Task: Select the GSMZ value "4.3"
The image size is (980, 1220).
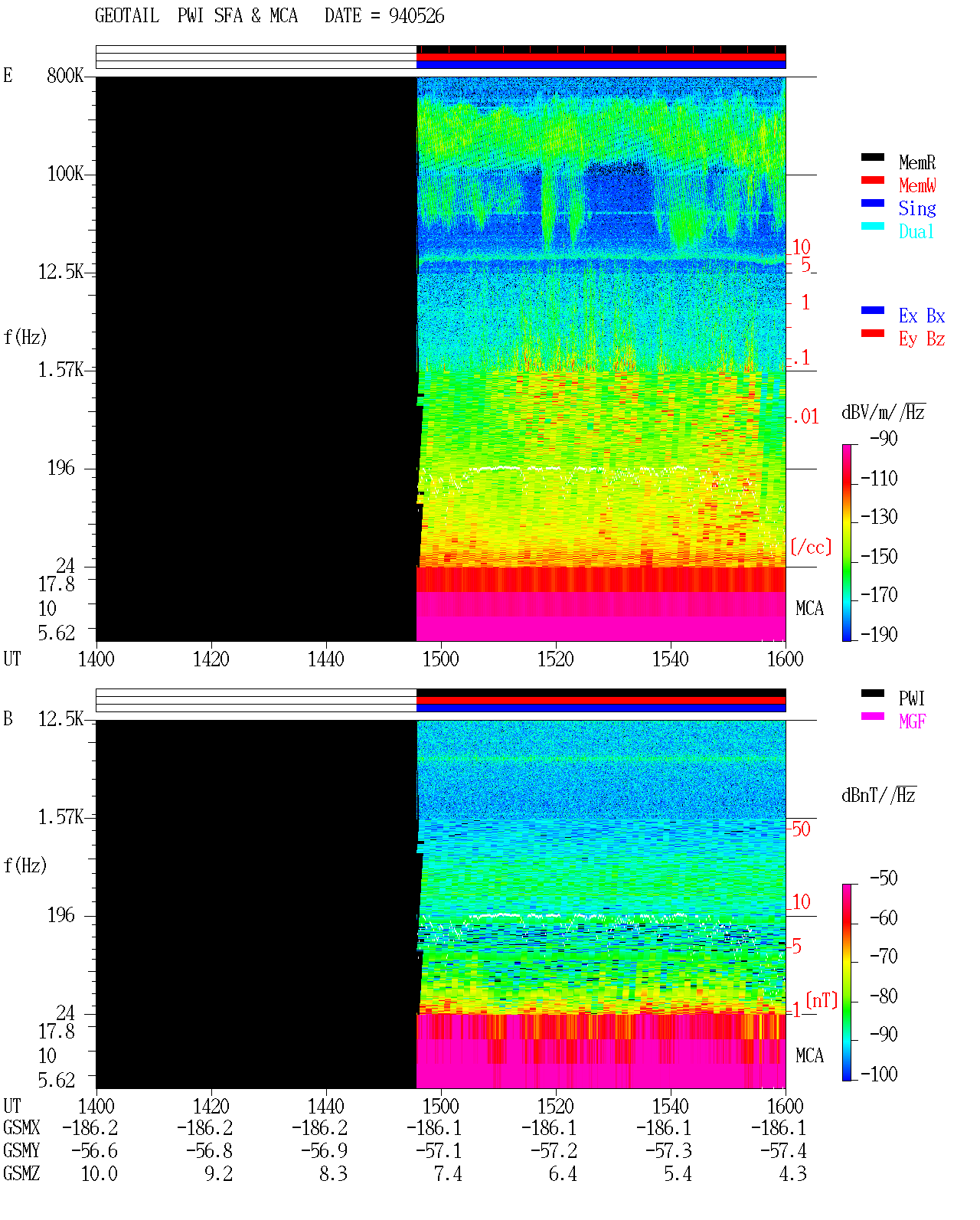Action: [793, 1174]
